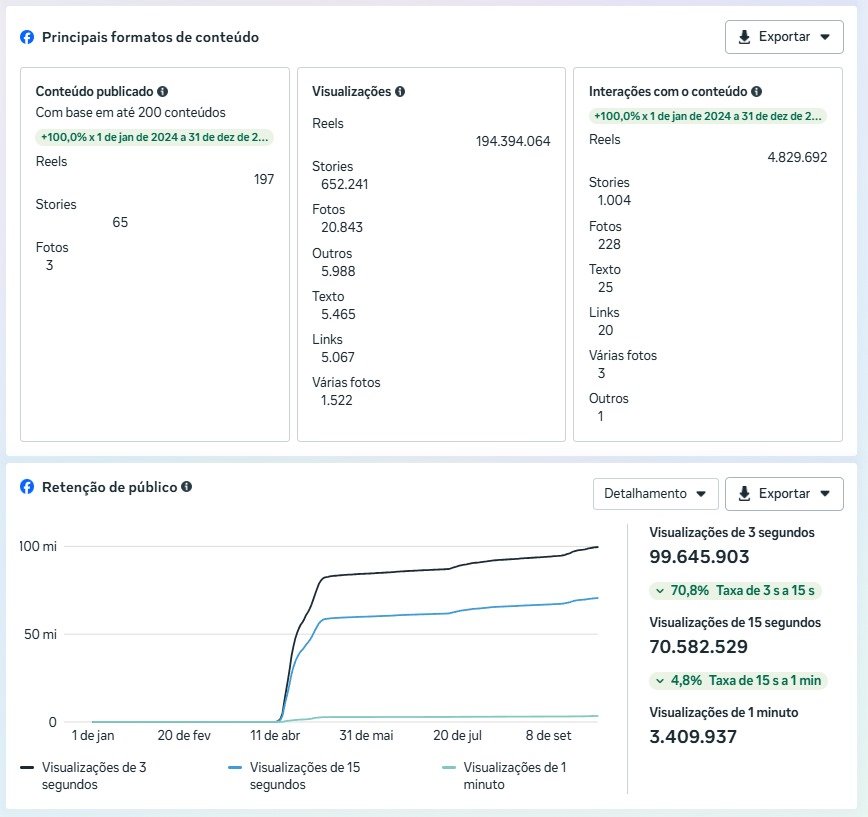Click the +100,0% badge under Conteúdo publicado
Viewport: 868px width, 817px height.
point(155,137)
